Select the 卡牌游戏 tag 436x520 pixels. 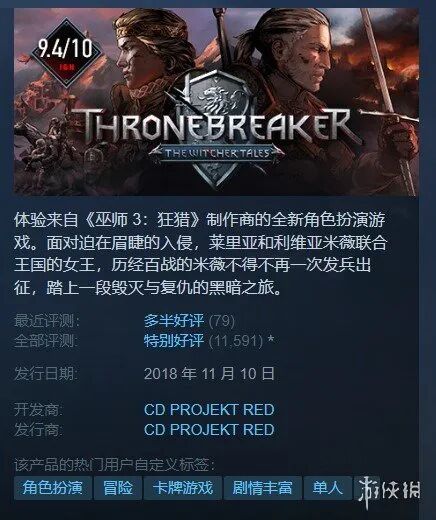pyautogui.click(x=183, y=488)
